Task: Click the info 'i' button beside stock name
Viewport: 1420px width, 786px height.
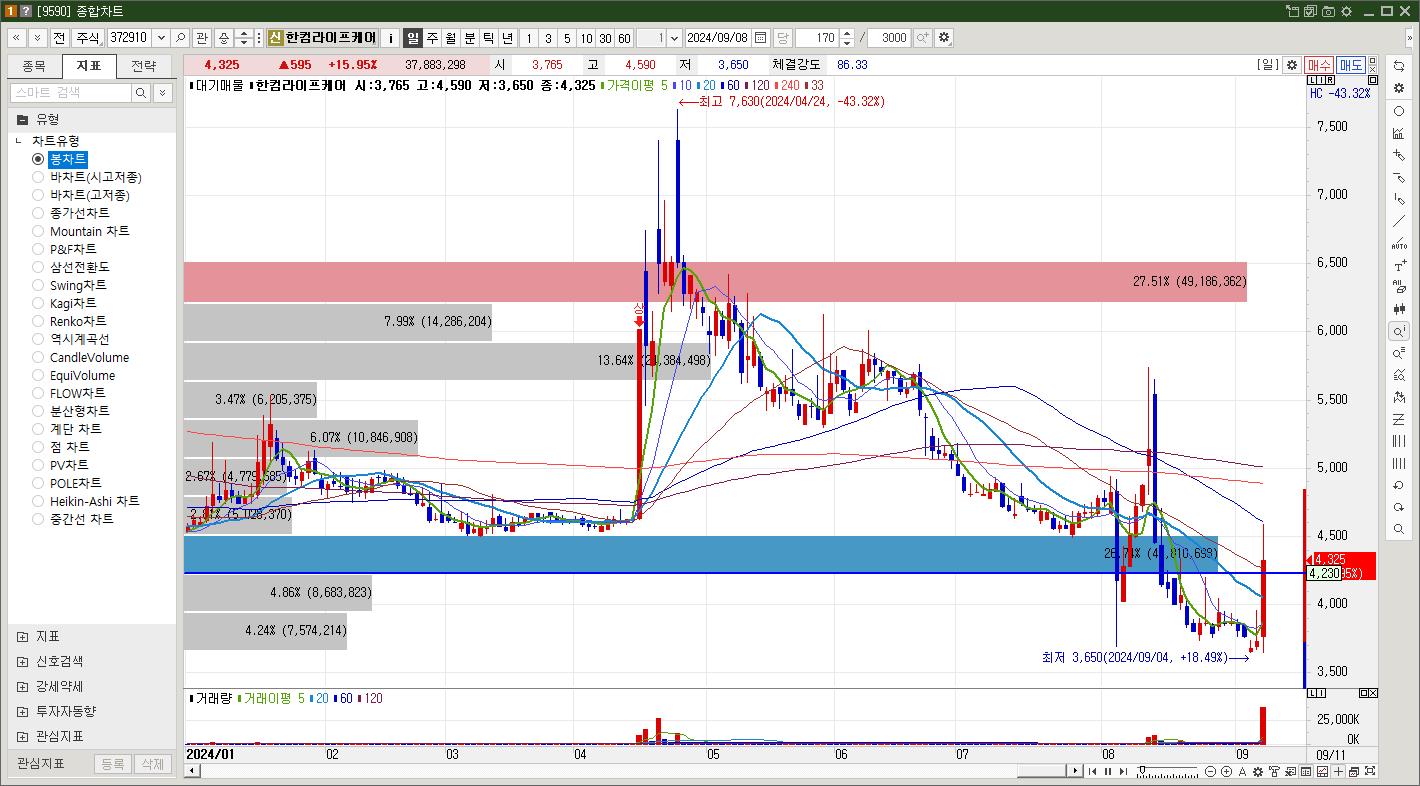Action: tap(391, 38)
